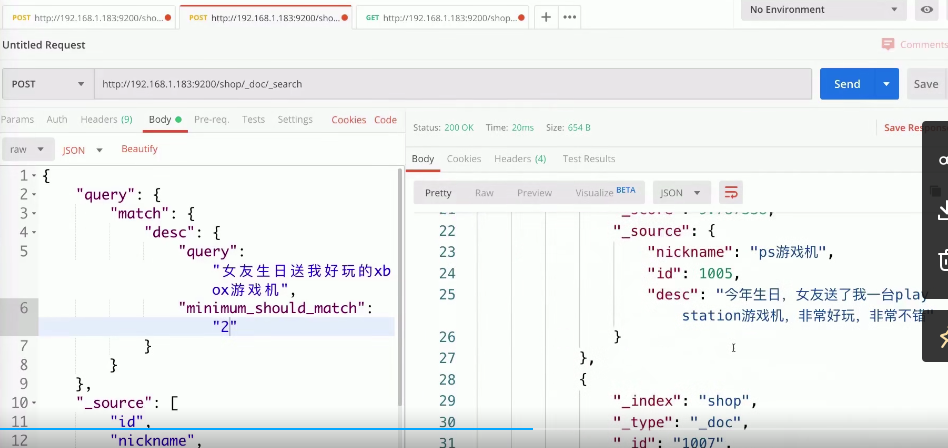Image resolution: width=948 pixels, height=448 pixels.
Task: Open the Auth tab
Action: [x=57, y=120]
